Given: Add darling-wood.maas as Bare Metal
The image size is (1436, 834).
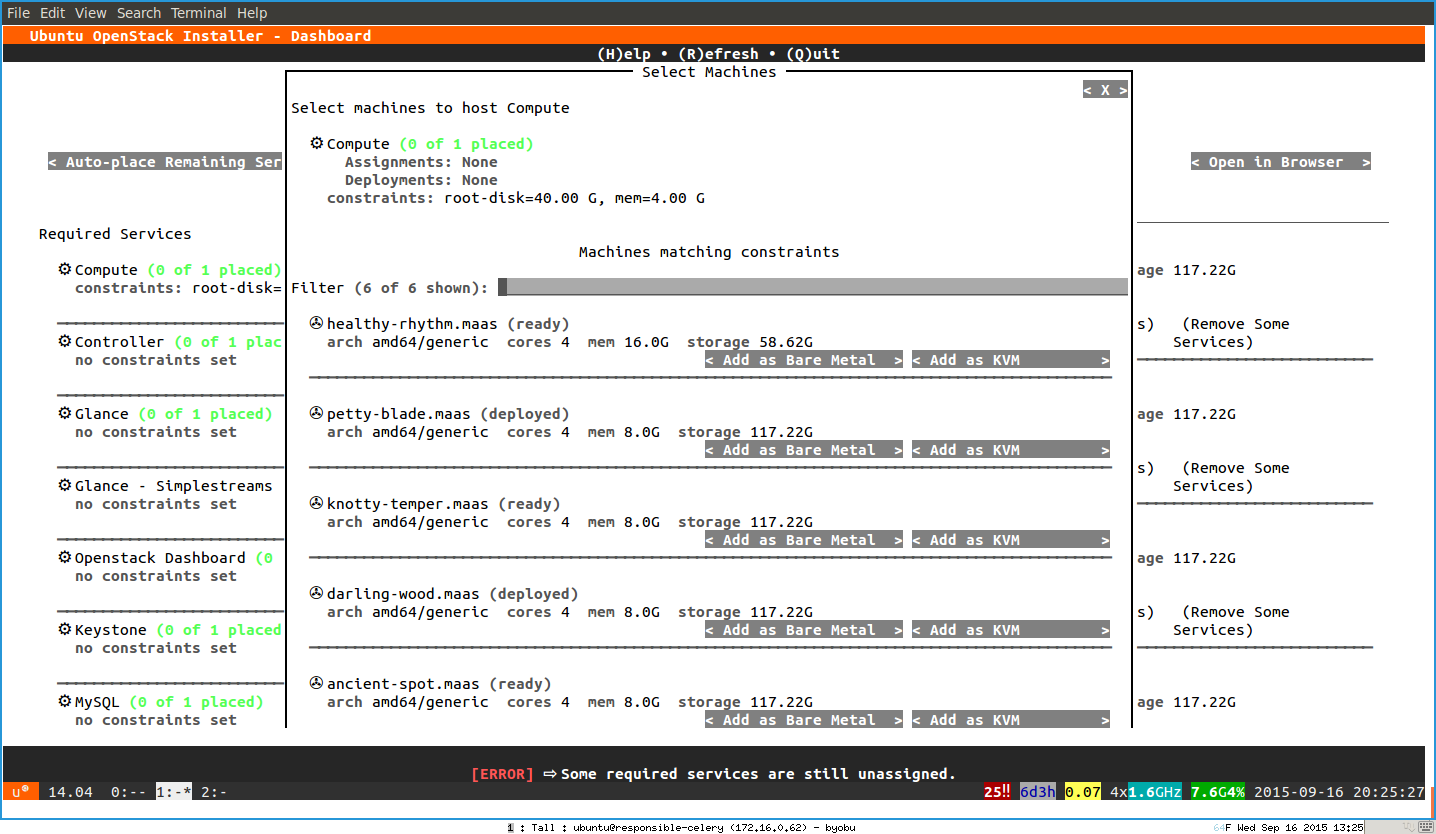Looking at the screenshot, I should (x=804, y=630).
